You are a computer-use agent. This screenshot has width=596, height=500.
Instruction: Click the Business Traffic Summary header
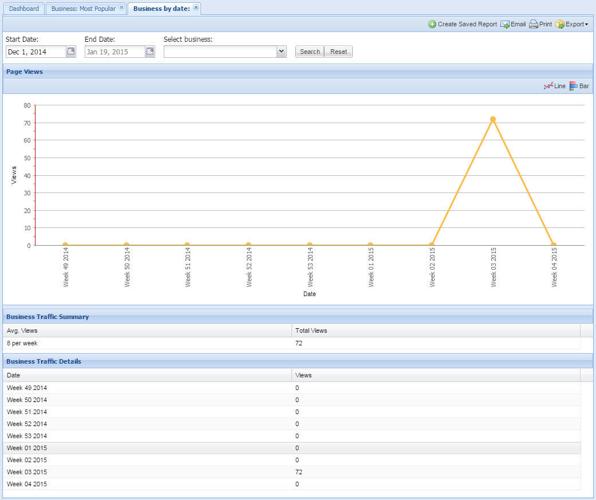pos(298,317)
